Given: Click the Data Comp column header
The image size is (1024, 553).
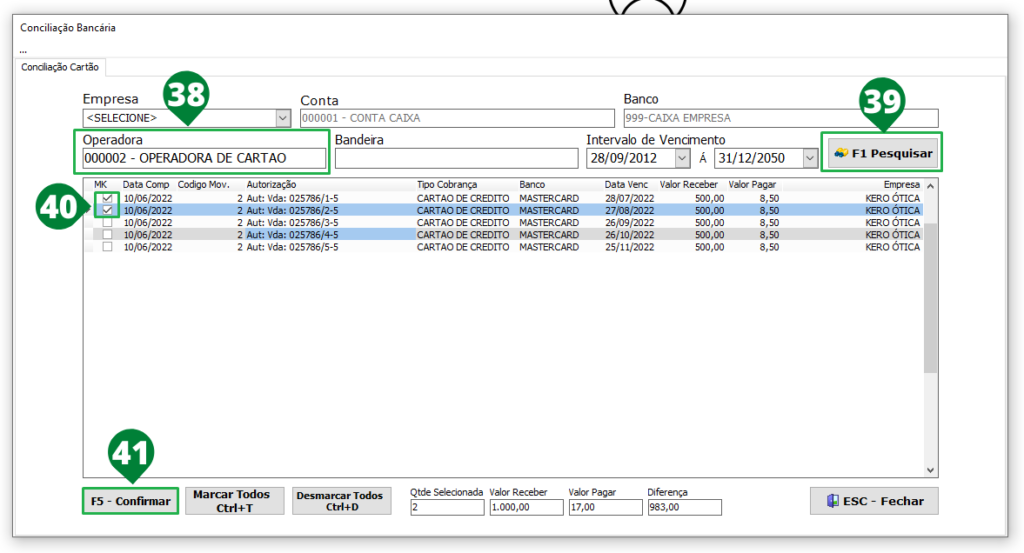Looking at the screenshot, I should (146, 185).
